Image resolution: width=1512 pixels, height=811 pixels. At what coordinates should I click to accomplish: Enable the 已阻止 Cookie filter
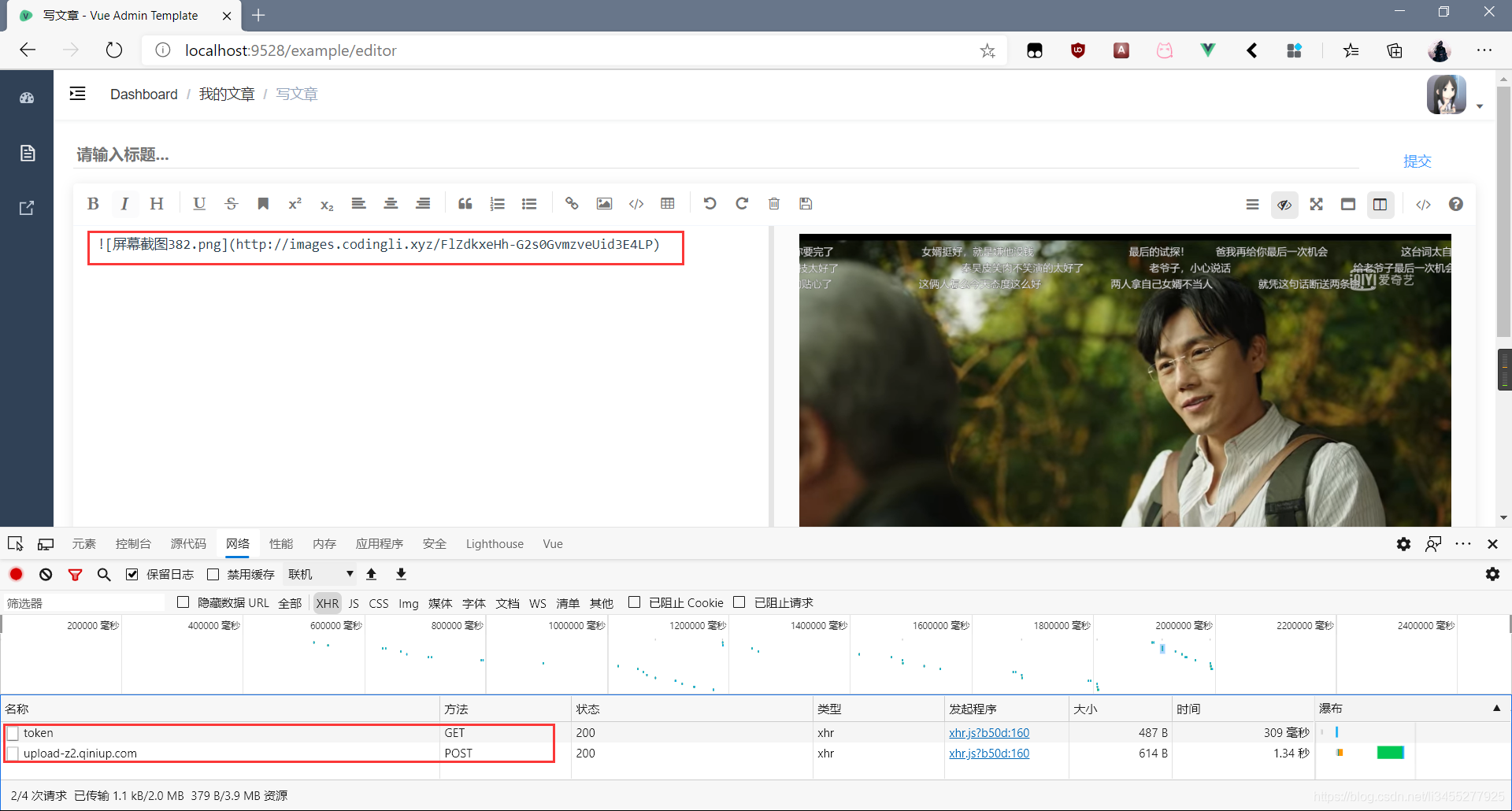click(634, 602)
